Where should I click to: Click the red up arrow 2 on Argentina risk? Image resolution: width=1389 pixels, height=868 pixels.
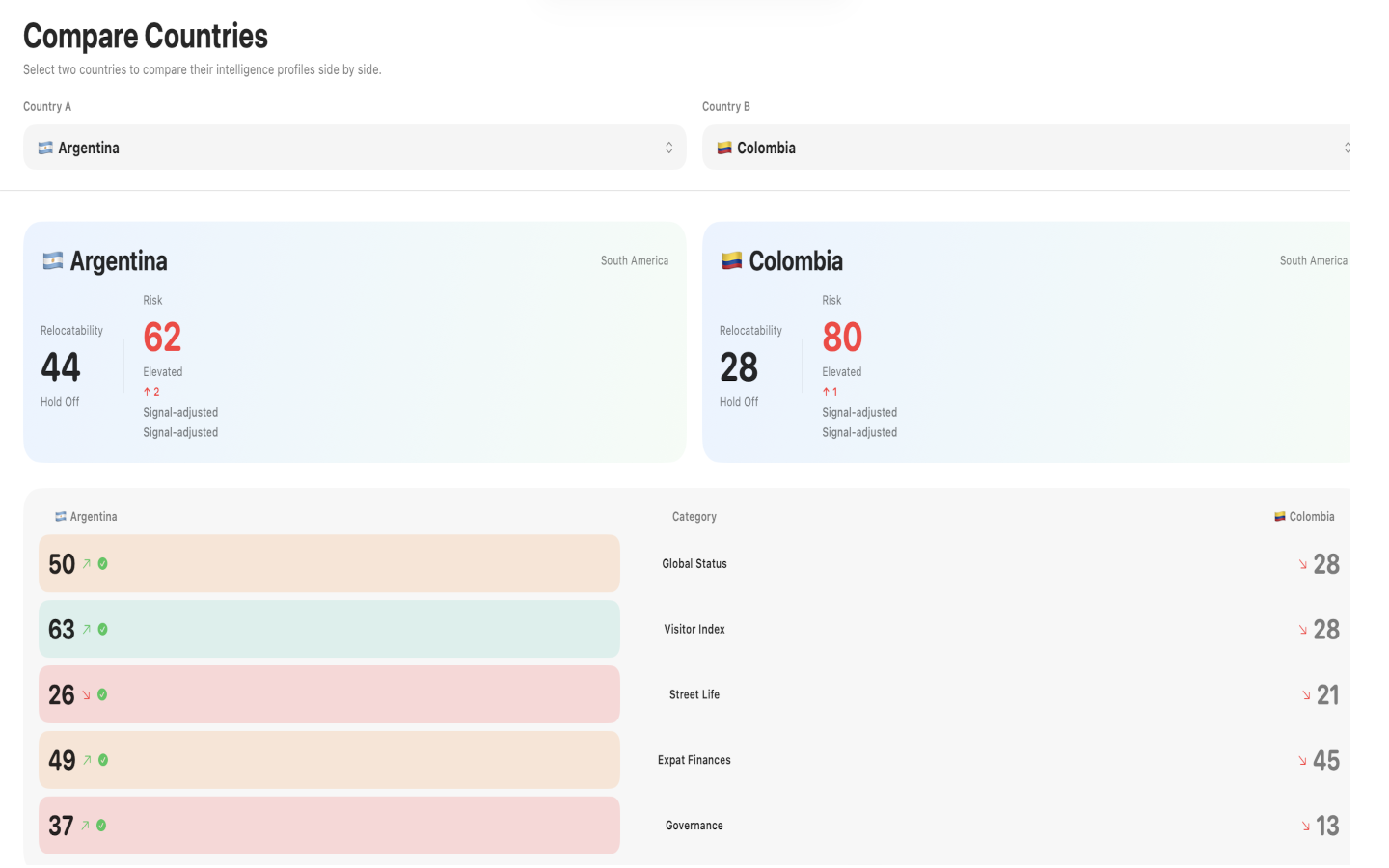point(151,393)
